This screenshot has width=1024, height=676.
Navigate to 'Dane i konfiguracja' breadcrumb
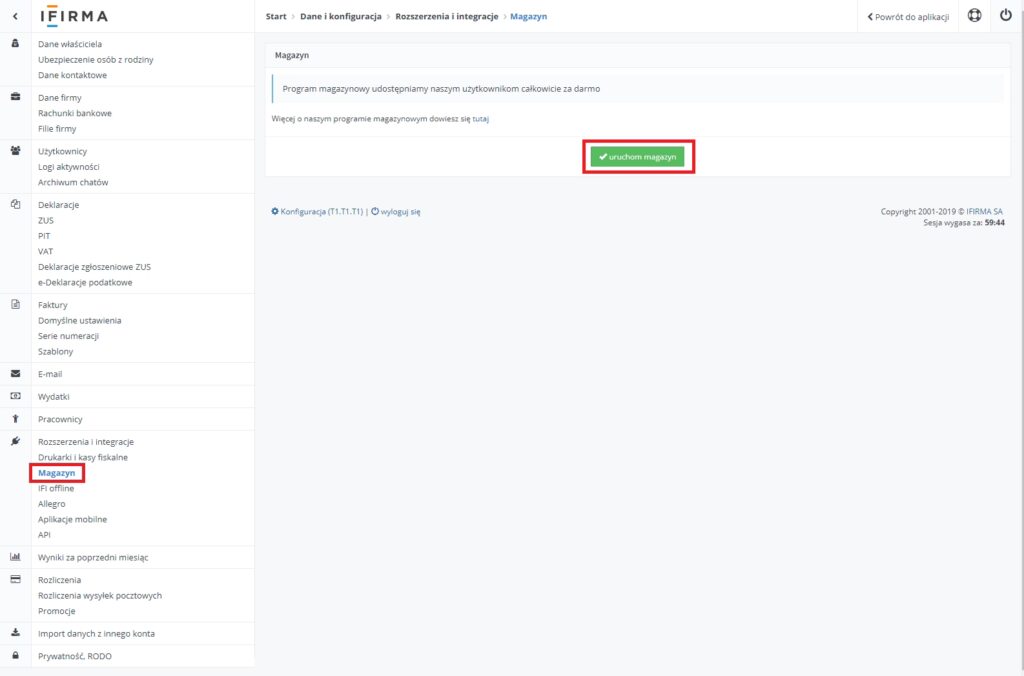click(x=340, y=17)
